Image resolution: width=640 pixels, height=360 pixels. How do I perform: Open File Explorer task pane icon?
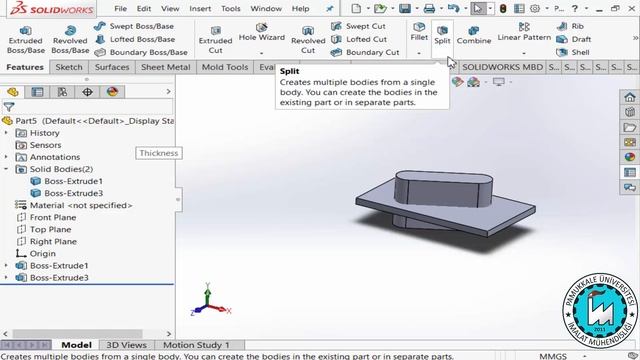630,127
